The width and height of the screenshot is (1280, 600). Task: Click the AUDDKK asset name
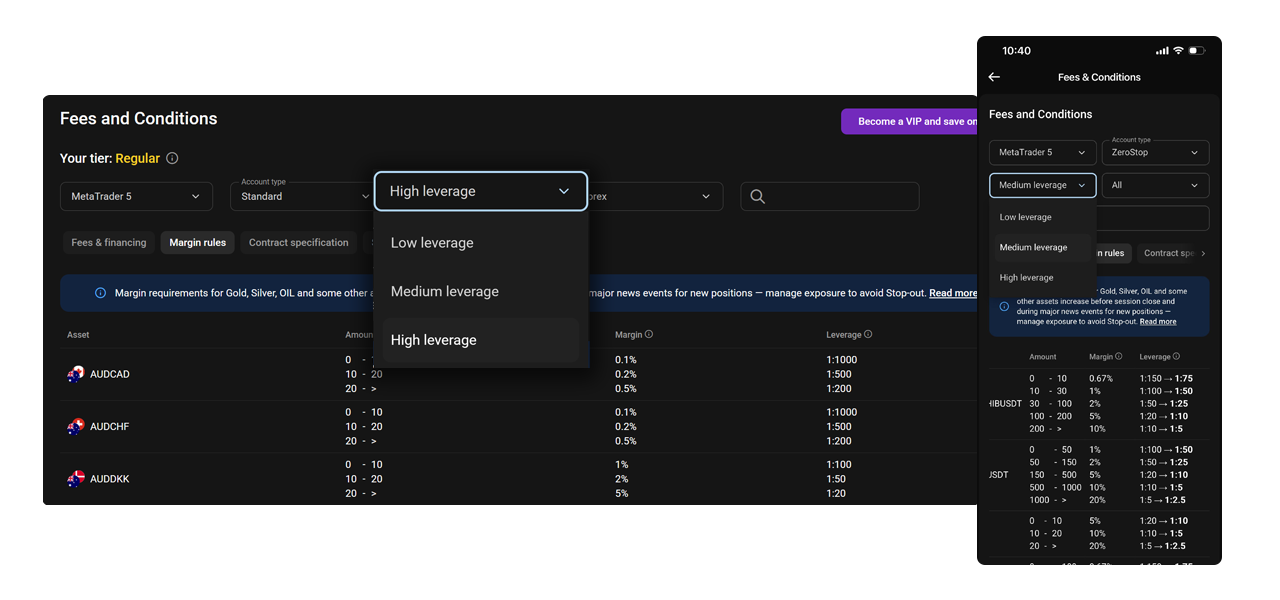(x=110, y=479)
